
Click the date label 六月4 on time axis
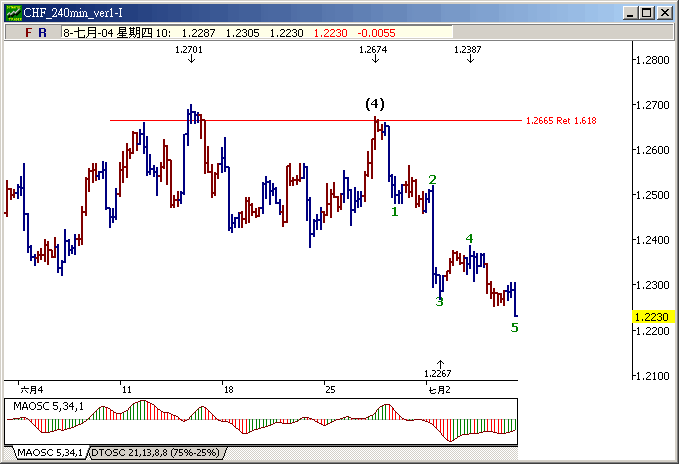tap(32, 390)
